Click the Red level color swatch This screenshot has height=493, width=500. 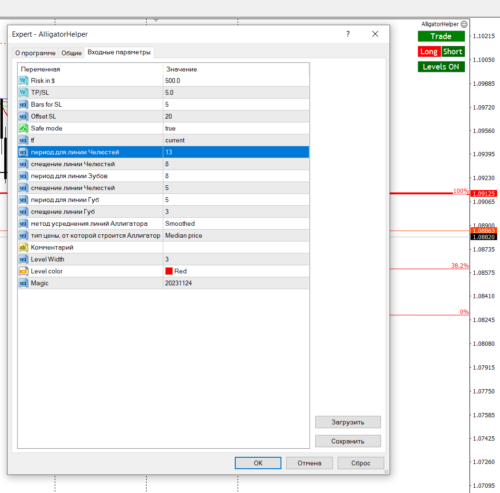169,271
